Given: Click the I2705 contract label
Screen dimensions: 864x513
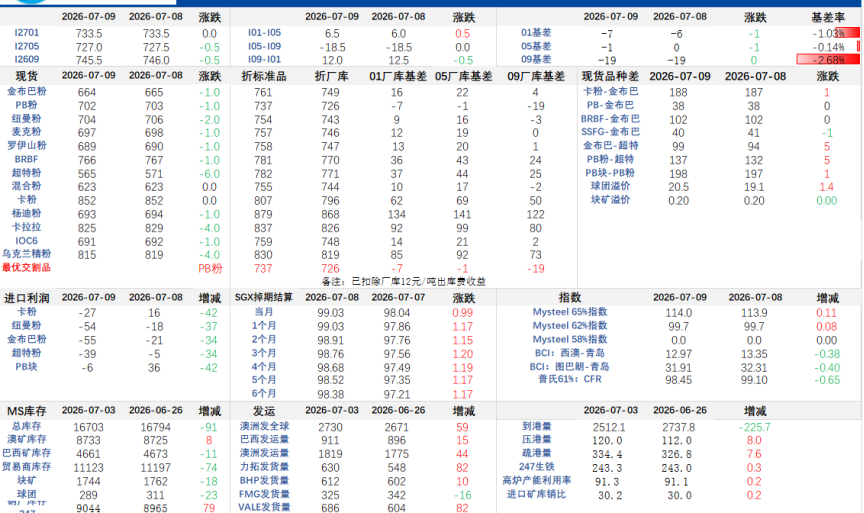Looking at the screenshot, I should 26,46.
